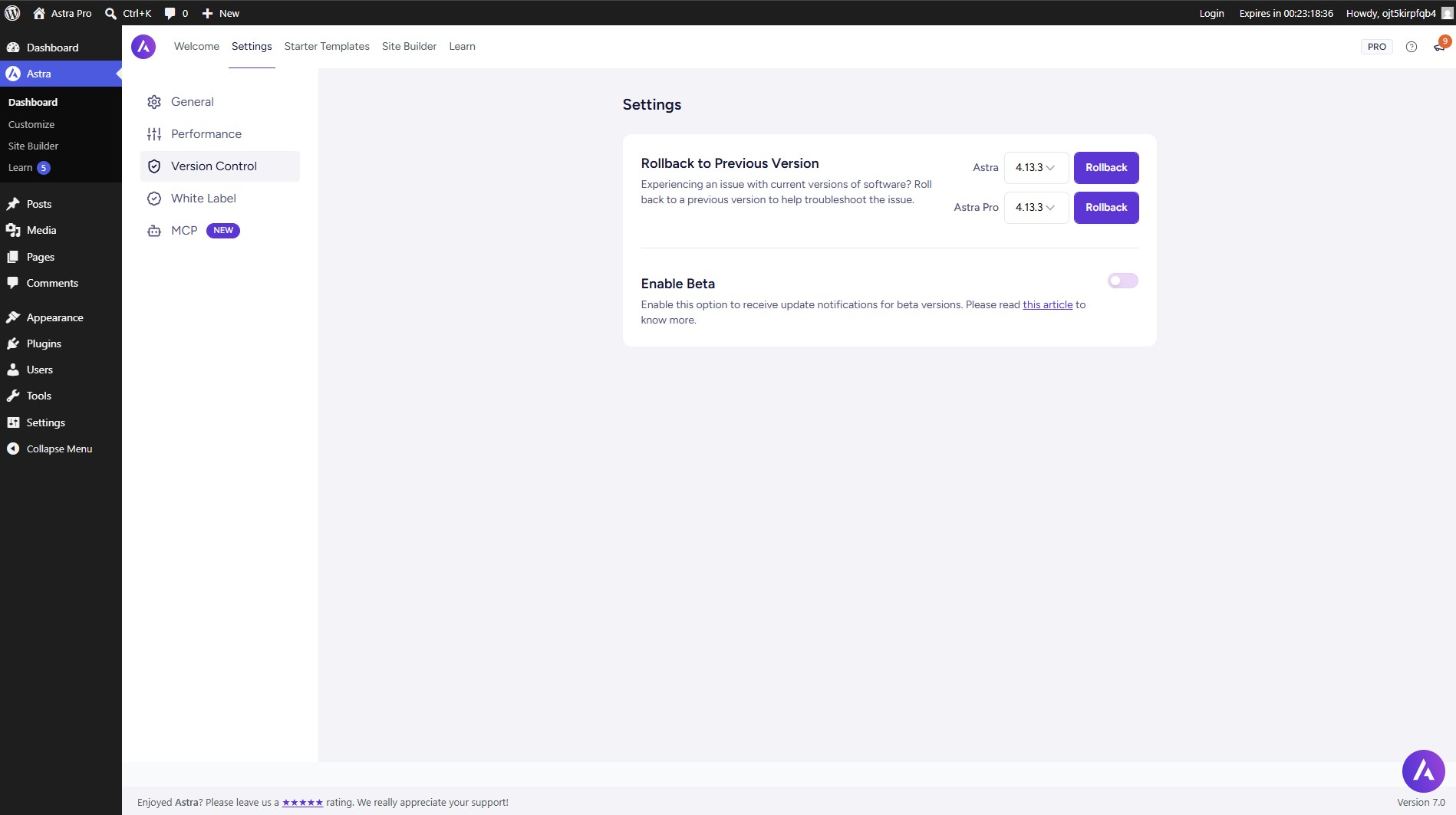Viewport: 1456px width, 815px height.
Task: Click the 'Rollback to Previous Version' heading
Action: (730, 163)
